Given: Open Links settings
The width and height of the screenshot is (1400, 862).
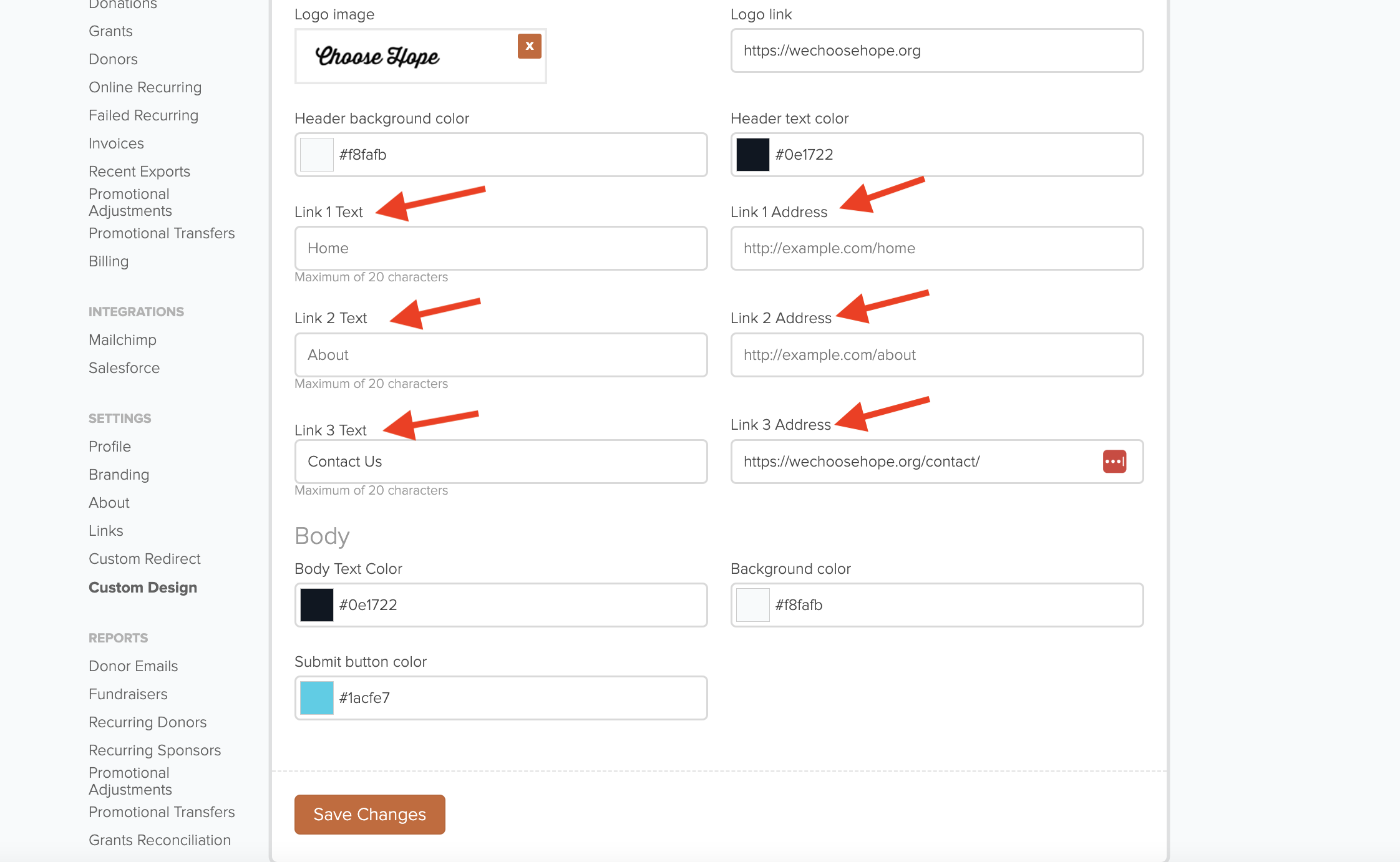Looking at the screenshot, I should pyautogui.click(x=106, y=531).
